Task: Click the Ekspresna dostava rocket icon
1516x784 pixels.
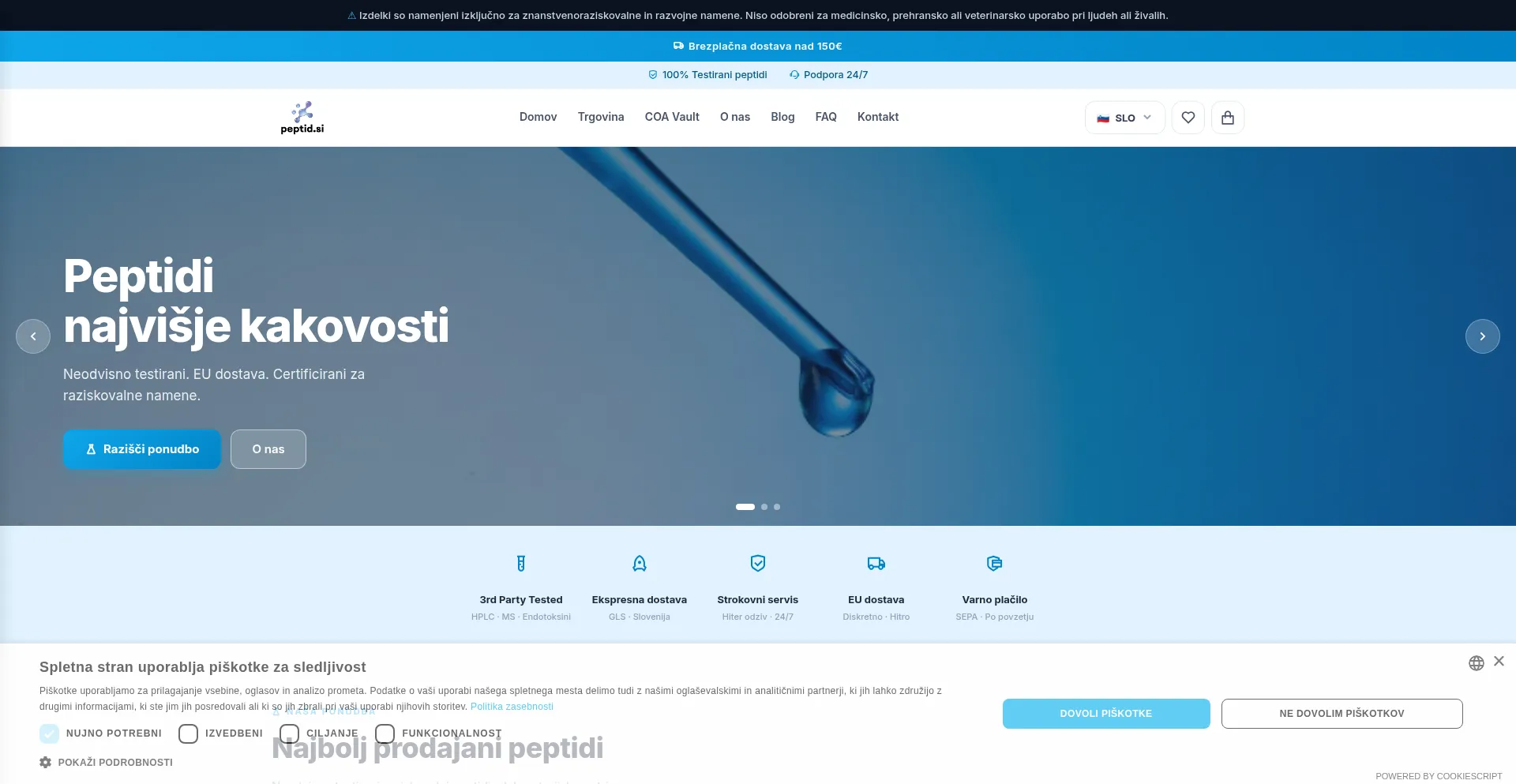Action: (x=640, y=563)
